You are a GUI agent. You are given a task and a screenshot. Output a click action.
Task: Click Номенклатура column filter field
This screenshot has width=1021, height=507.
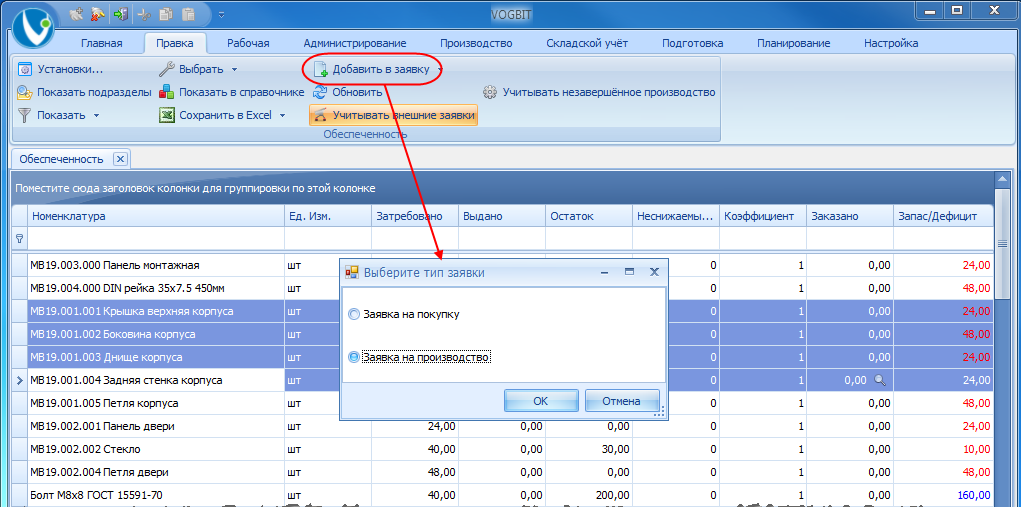point(156,238)
